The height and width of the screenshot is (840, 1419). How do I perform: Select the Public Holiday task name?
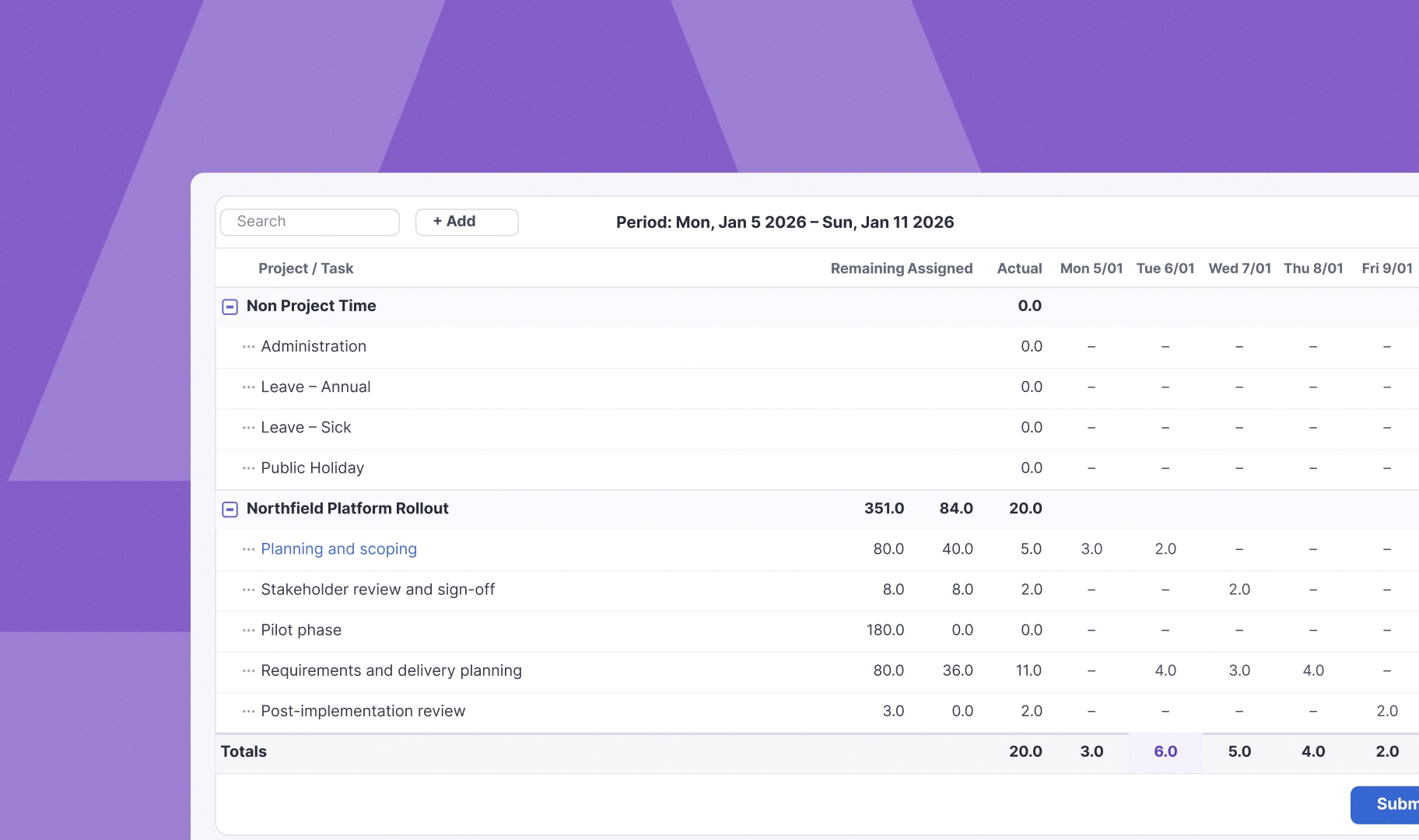click(x=312, y=468)
